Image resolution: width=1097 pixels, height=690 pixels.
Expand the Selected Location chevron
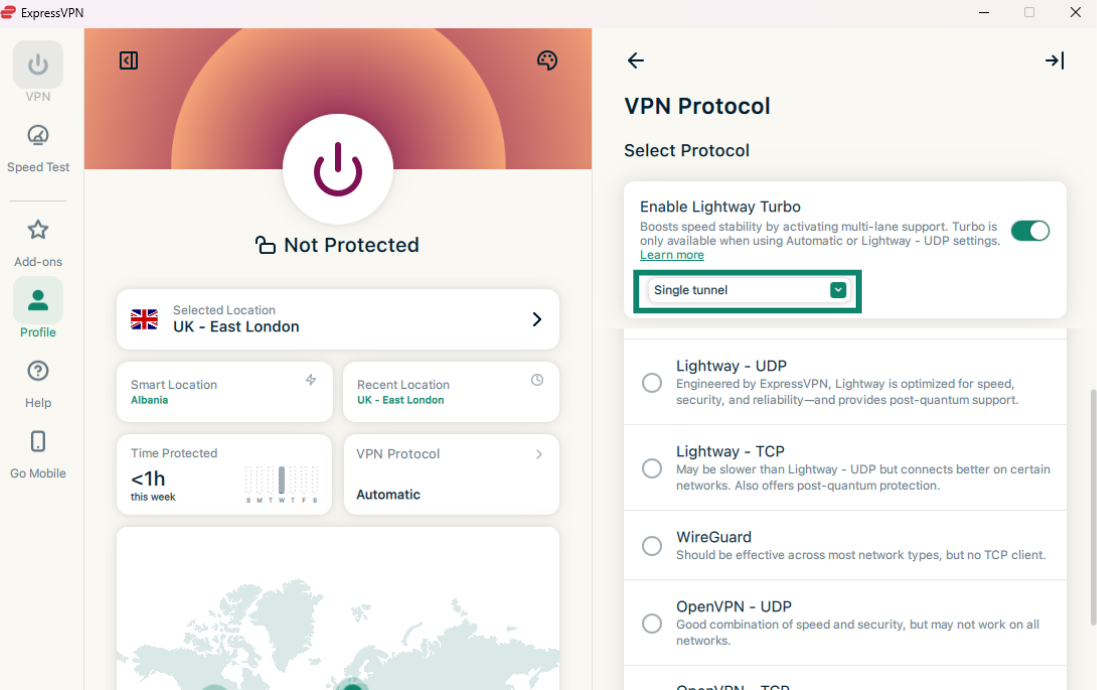537,319
